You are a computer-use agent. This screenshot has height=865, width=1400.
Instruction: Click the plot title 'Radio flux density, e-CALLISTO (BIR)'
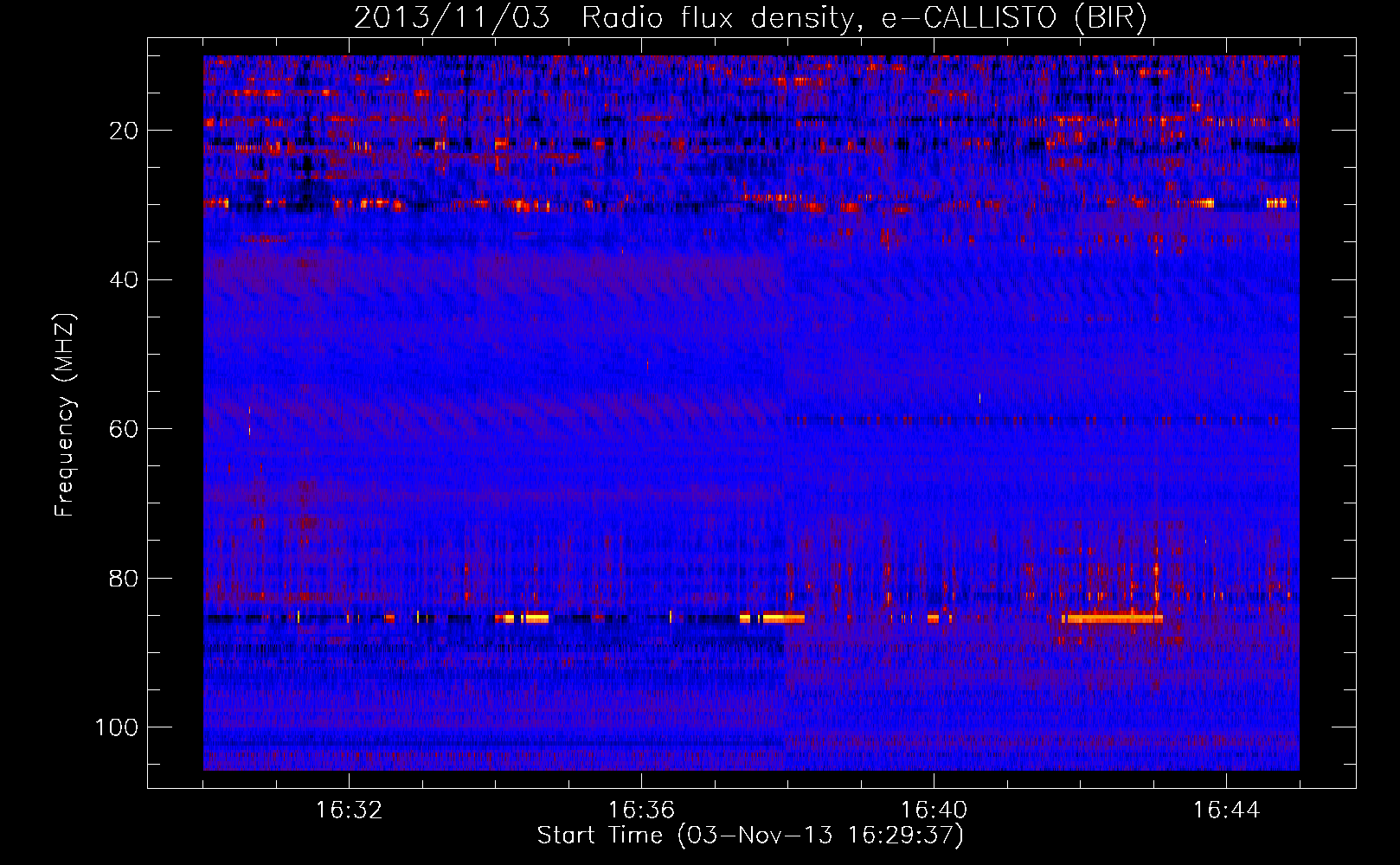coord(864,18)
